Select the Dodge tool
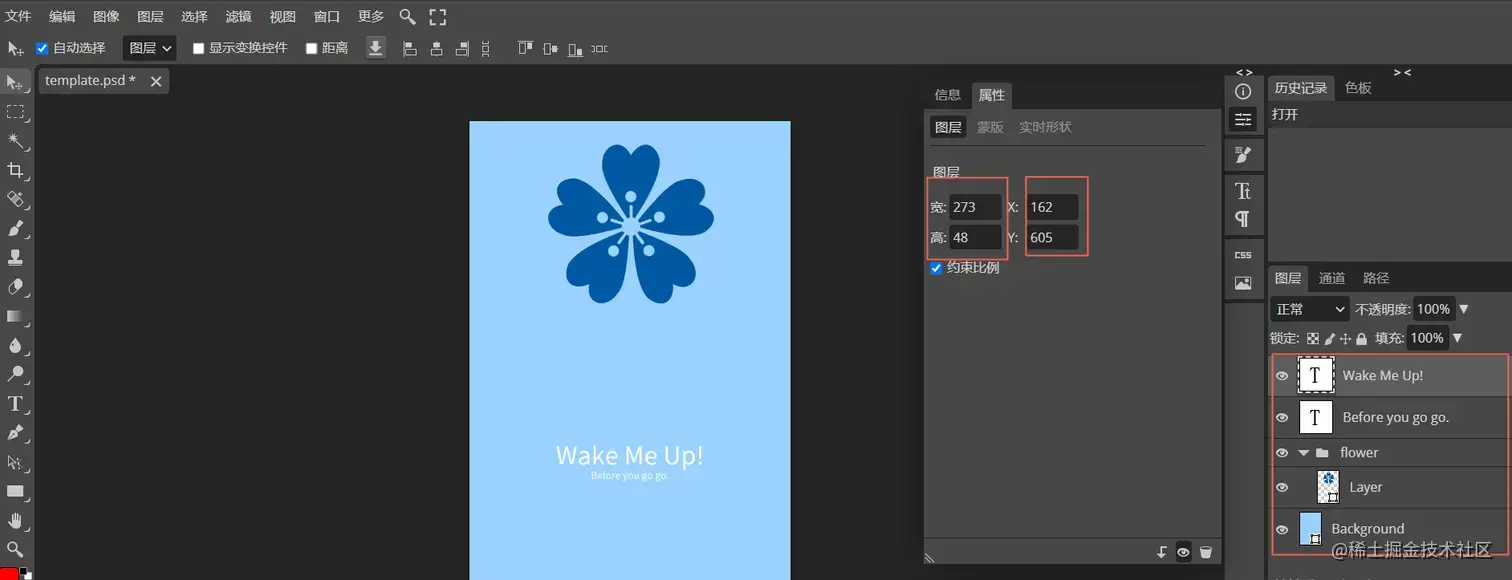Image resolution: width=1512 pixels, height=580 pixels. click(15, 374)
